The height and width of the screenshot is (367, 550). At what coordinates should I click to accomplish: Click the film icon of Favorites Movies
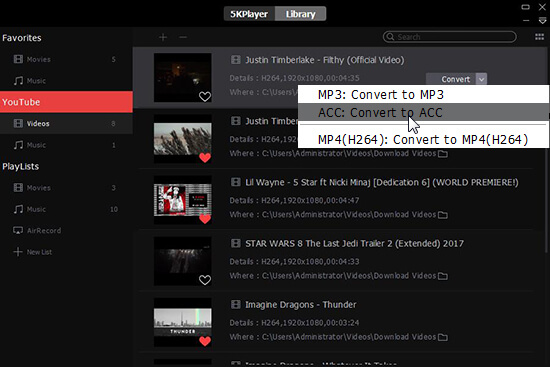[18, 59]
